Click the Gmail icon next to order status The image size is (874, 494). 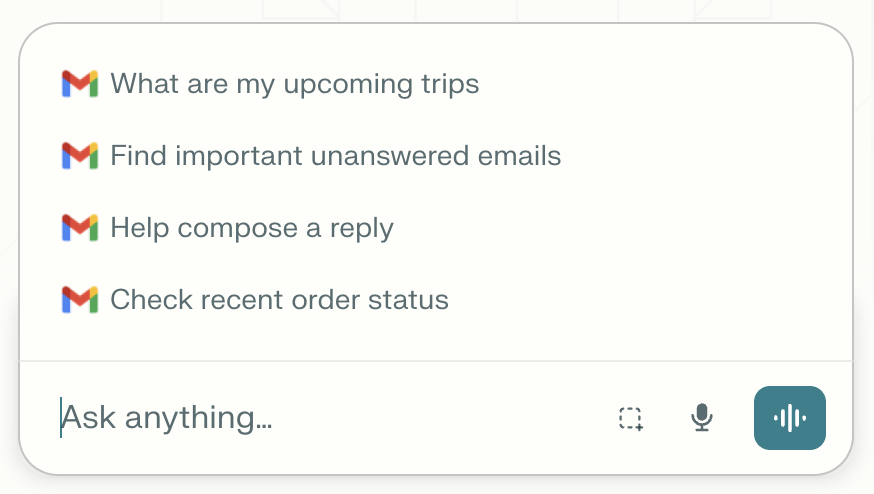80,299
